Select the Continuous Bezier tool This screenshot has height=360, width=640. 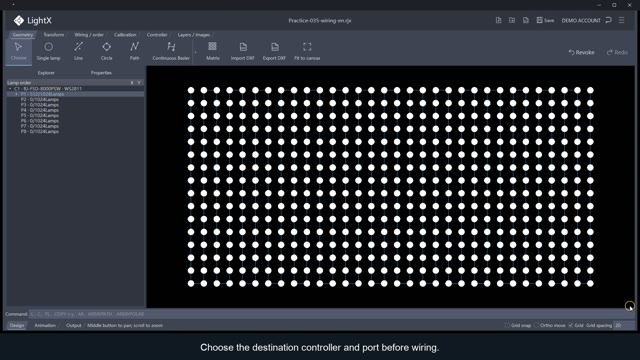[171, 51]
